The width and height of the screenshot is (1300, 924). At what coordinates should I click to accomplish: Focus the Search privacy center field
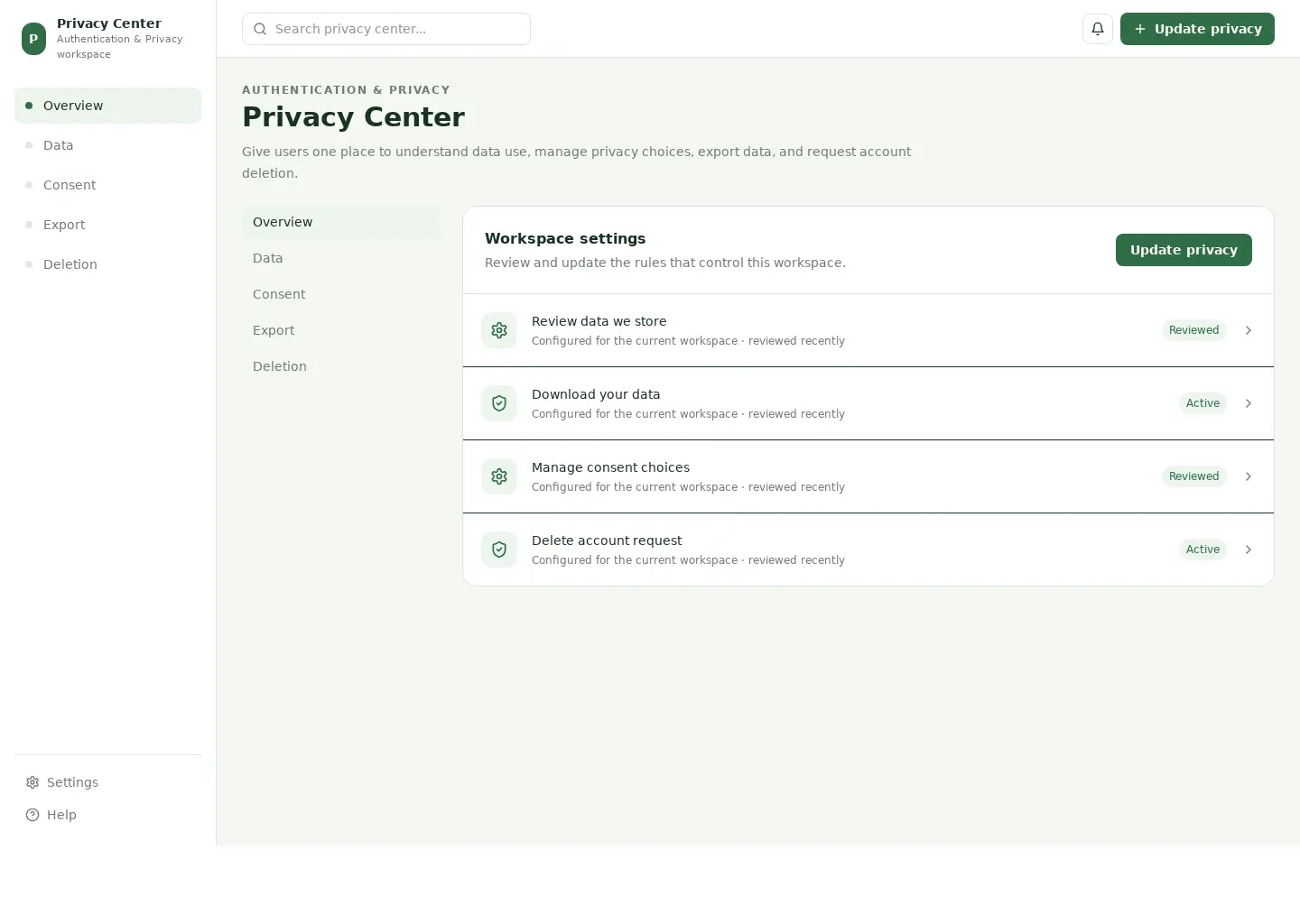coord(386,29)
